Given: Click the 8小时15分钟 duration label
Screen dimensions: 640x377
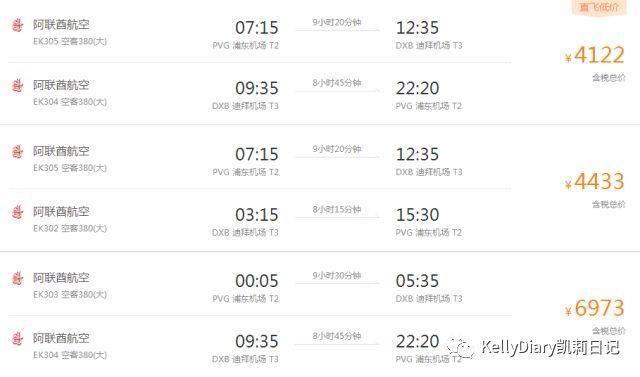Looking at the screenshot, I should (337, 209).
